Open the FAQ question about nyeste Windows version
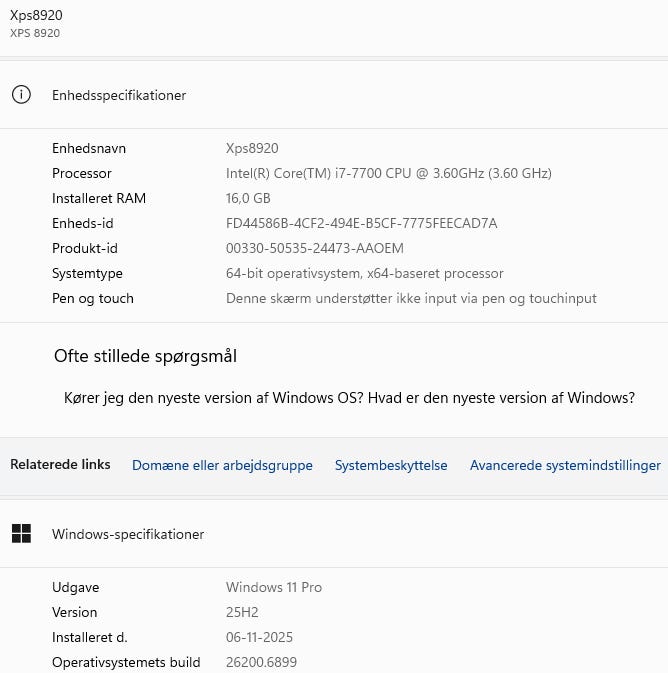Viewport: 668px width, 673px height. 349,397
